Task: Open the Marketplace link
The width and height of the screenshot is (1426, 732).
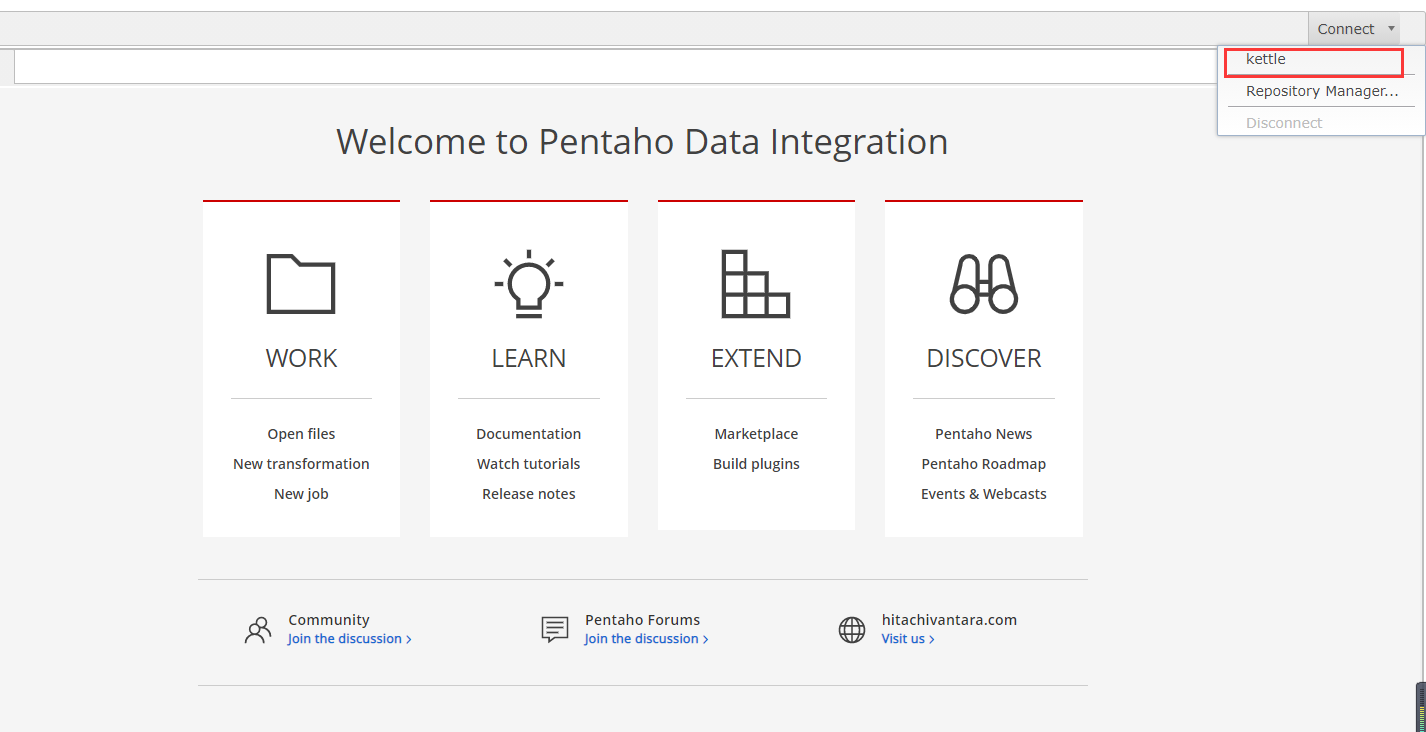Action: coord(756,434)
